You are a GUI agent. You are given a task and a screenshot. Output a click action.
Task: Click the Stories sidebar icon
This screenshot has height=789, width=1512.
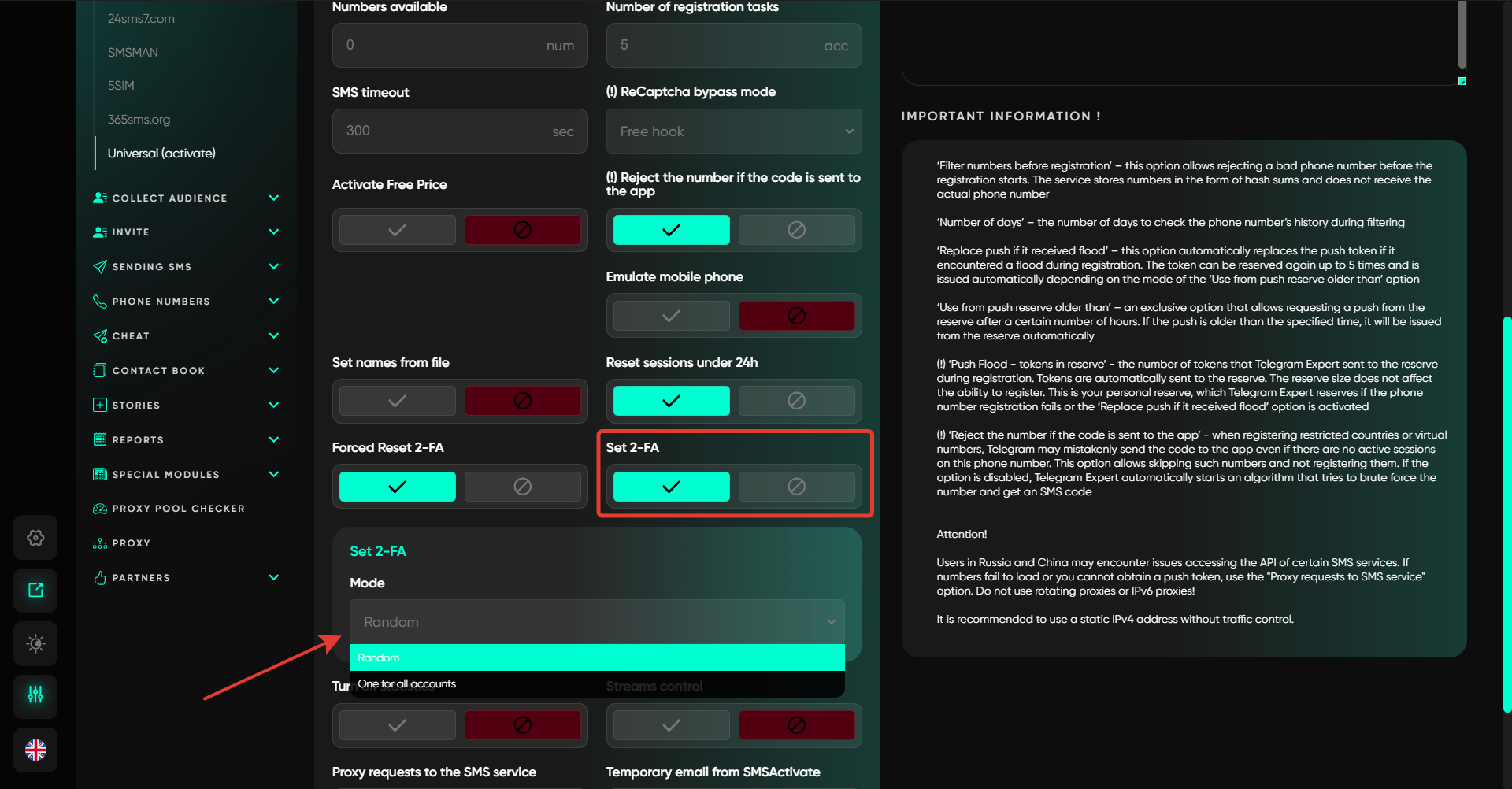[x=100, y=405]
